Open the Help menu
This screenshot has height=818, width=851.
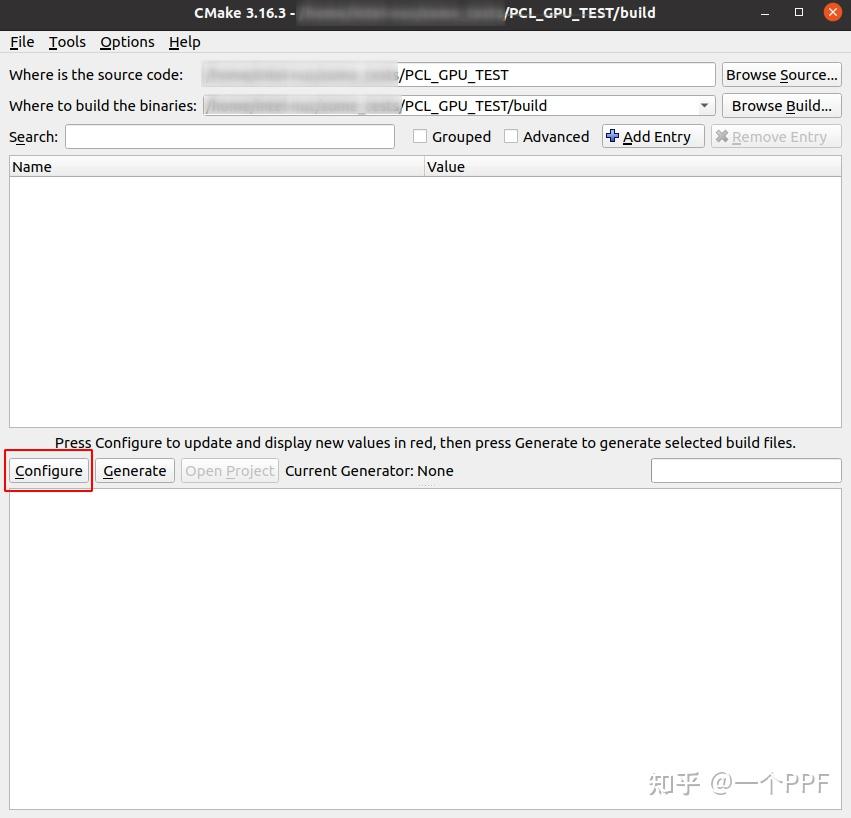(185, 42)
